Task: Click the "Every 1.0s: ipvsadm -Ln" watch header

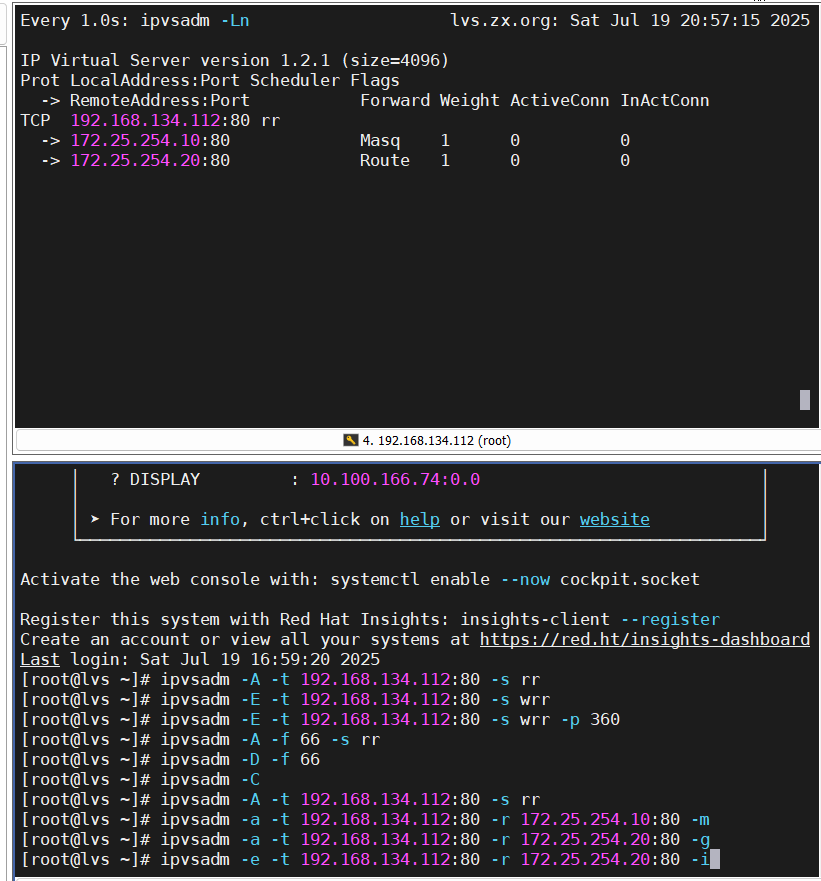Action: 135,21
